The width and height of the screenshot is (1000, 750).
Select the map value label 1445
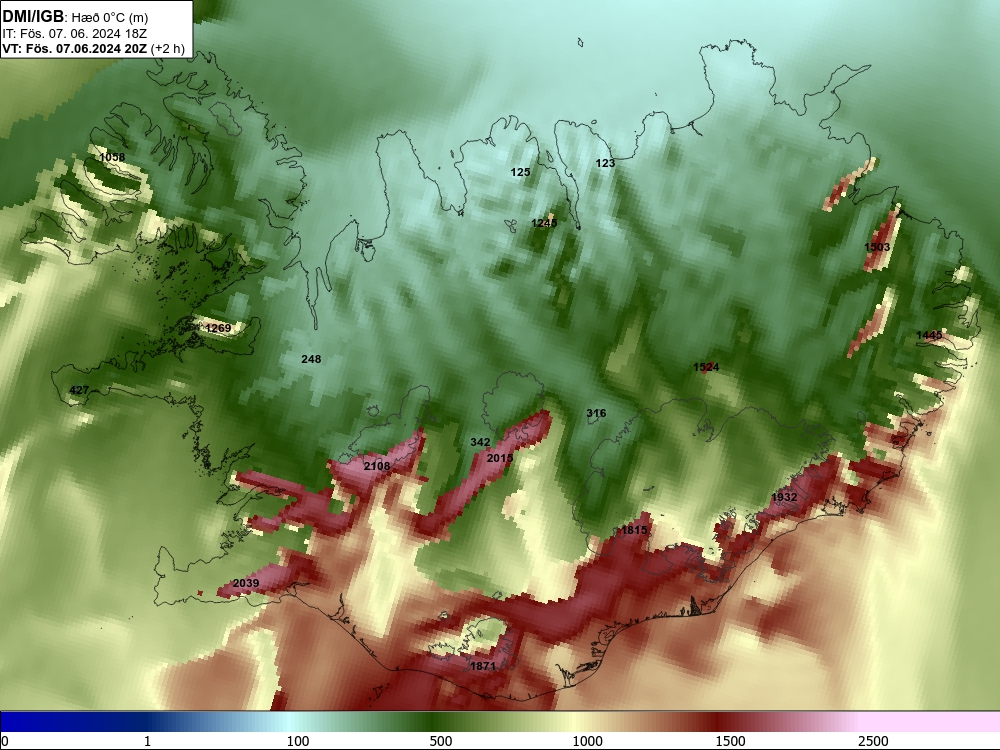click(x=929, y=335)
